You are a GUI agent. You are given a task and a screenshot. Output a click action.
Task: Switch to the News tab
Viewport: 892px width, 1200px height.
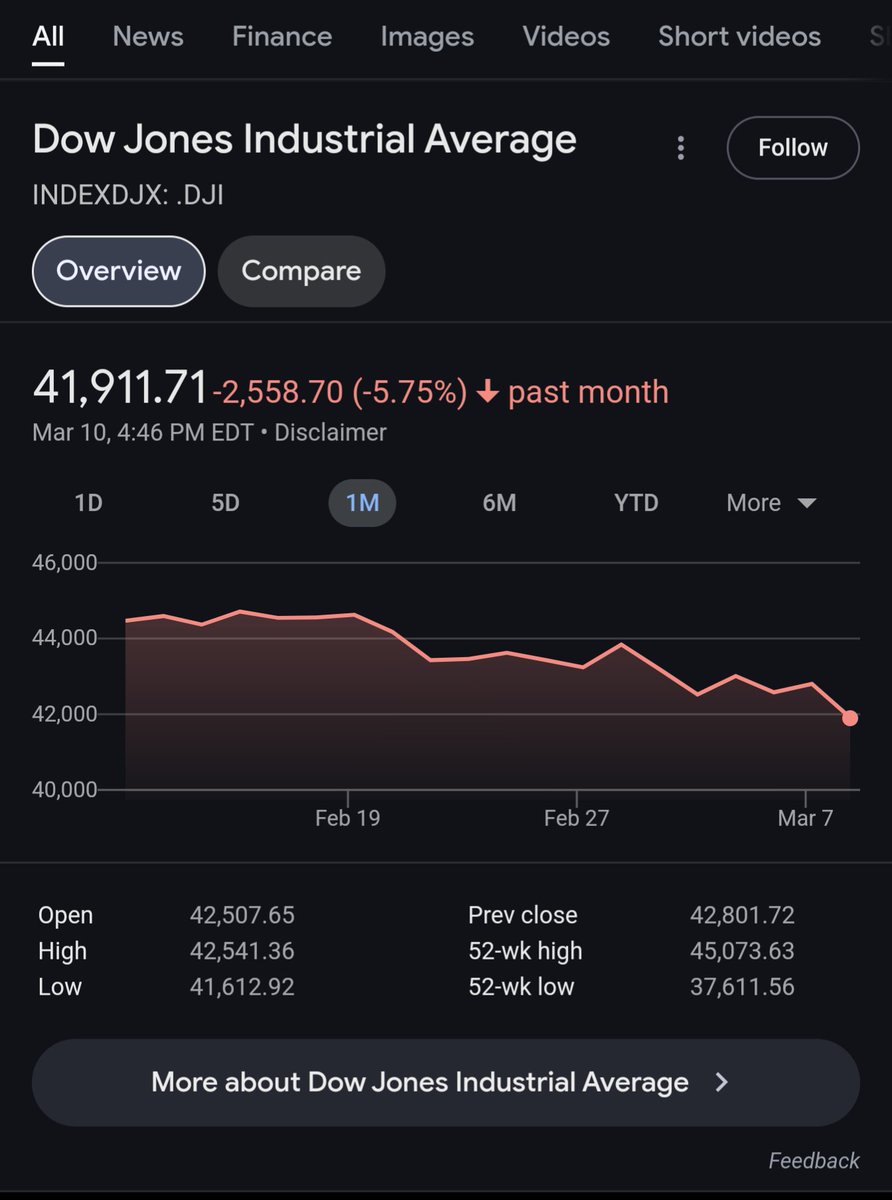(148, 37)
